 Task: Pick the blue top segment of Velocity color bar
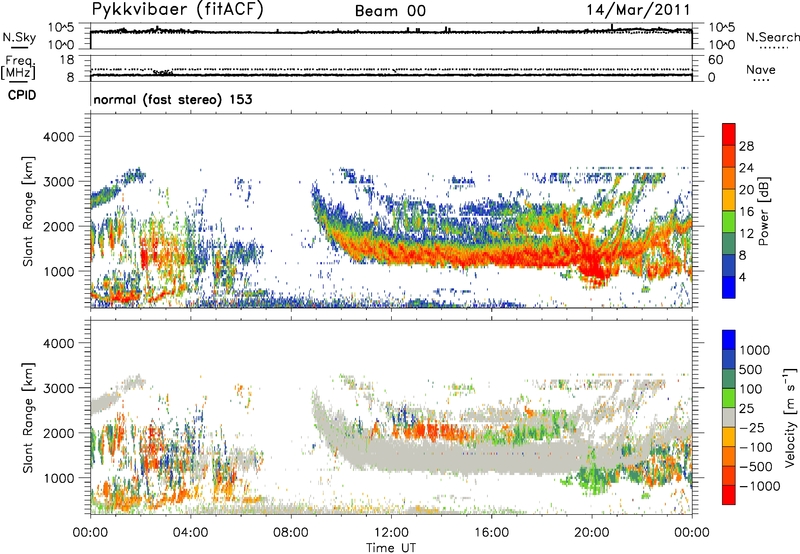(x=729, y=340)
